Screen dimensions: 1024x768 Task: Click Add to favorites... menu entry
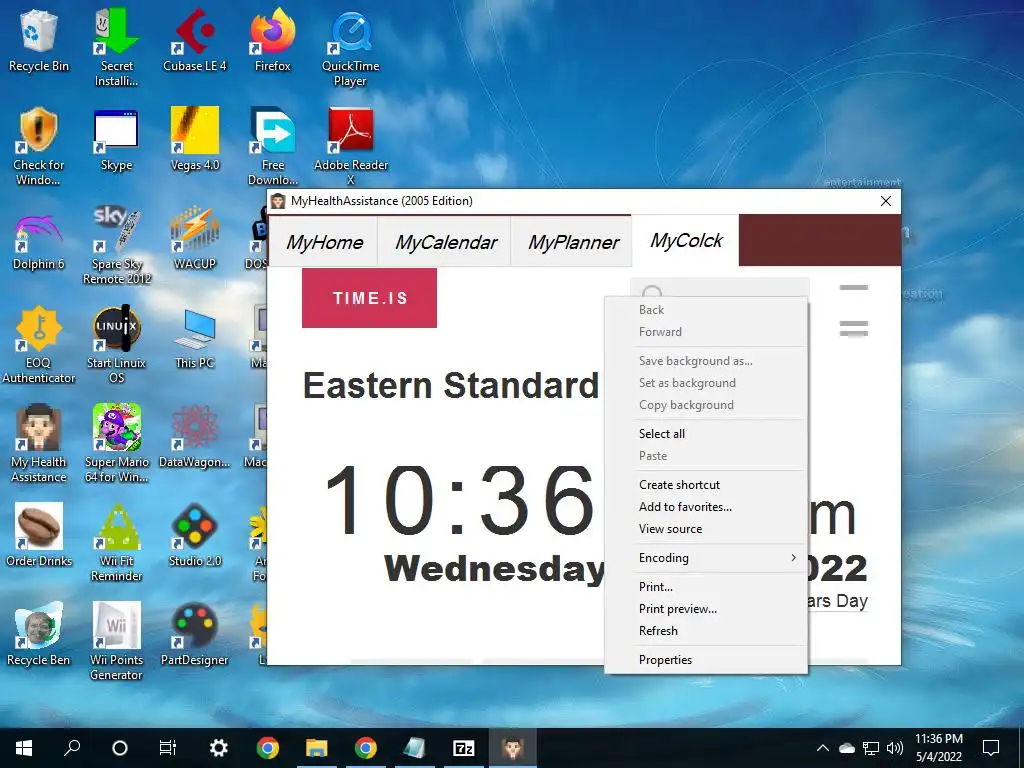coord(707,507)
